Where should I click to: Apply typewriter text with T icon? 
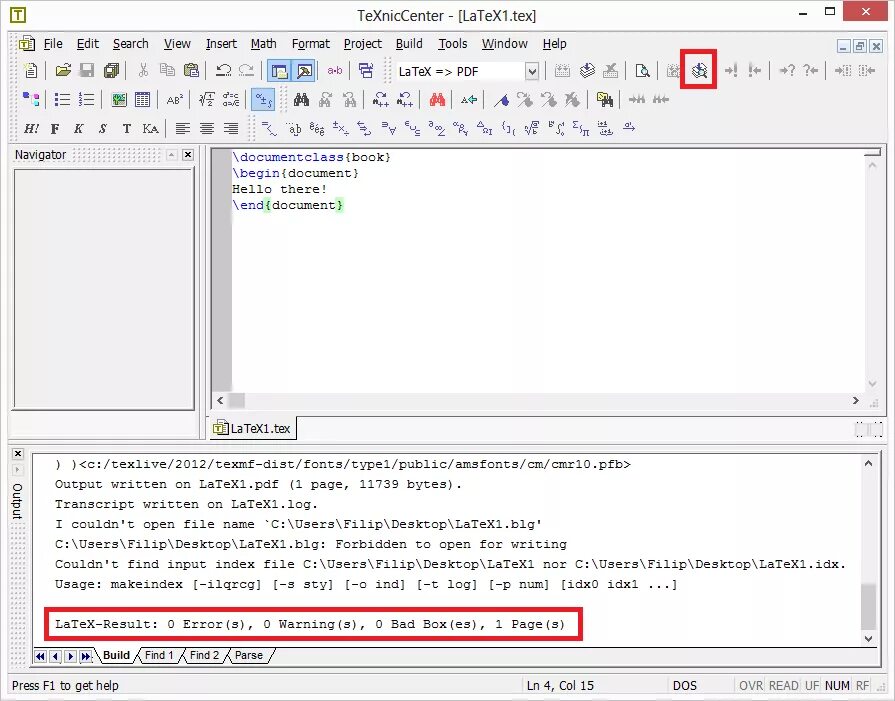point(127,128)
